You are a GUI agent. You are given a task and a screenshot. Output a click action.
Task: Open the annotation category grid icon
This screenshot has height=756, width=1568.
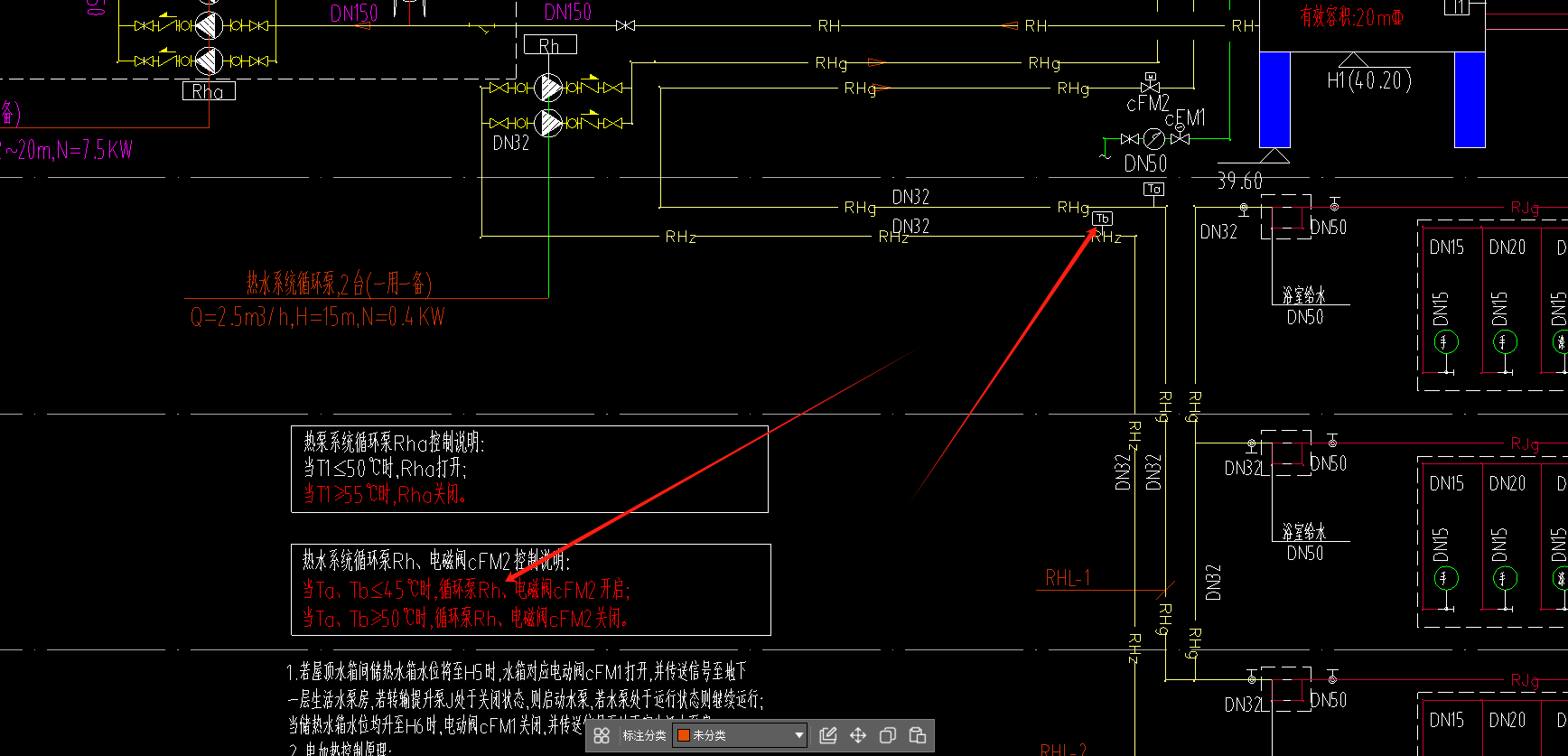click(602, 735)
